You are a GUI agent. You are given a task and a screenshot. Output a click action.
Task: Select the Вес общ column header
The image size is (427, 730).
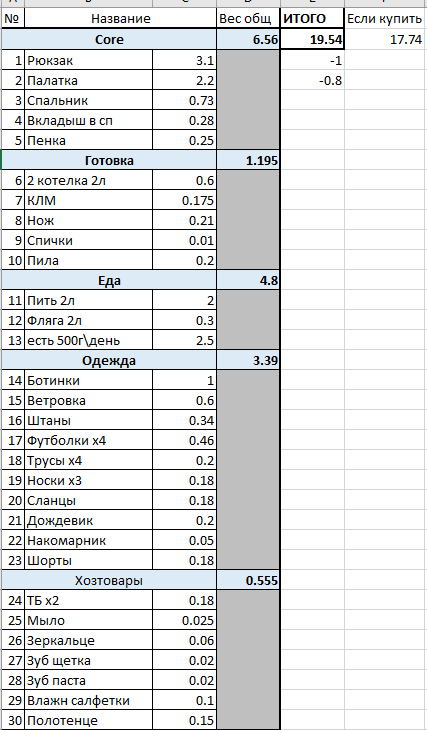tap(248, 19)
